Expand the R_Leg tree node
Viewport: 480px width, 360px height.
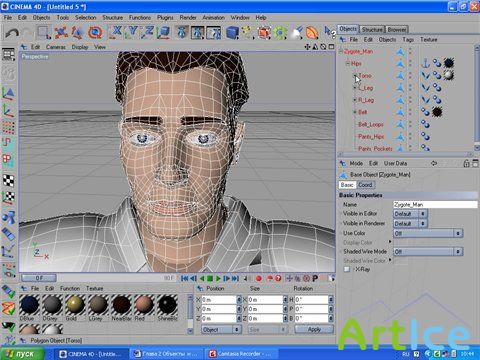355,100
